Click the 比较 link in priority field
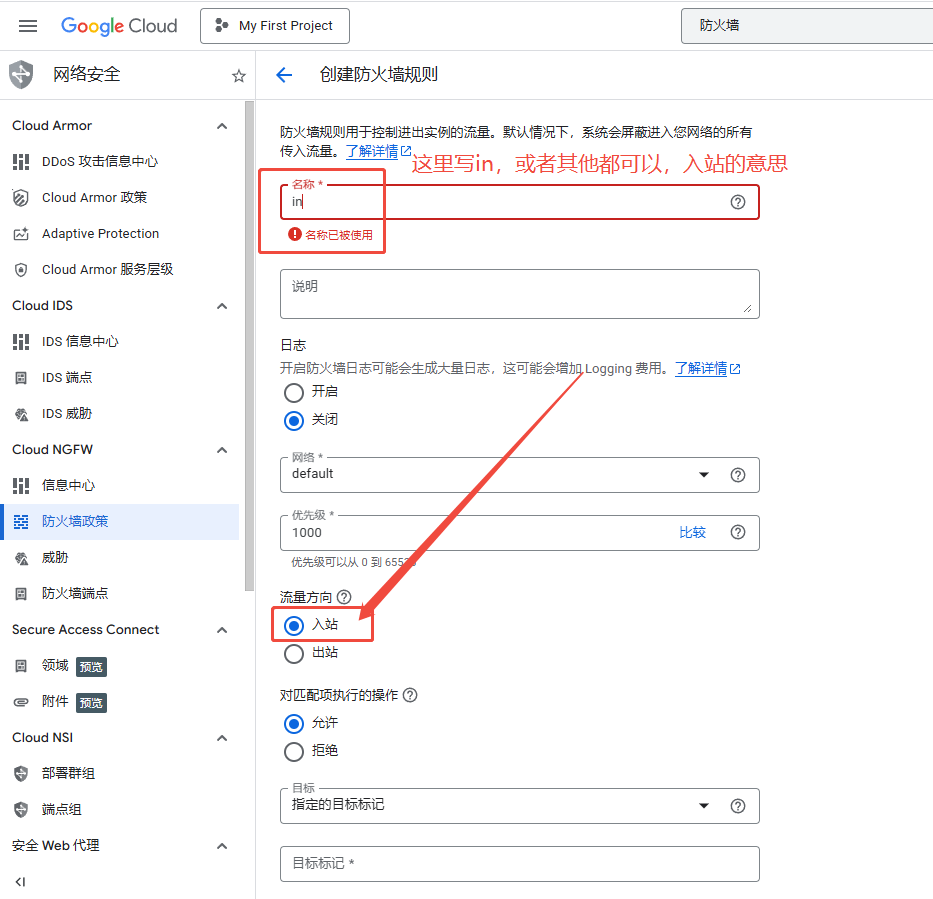Viewport: 933px width, 899px height. pyautogui.click(x=692, y=532)
